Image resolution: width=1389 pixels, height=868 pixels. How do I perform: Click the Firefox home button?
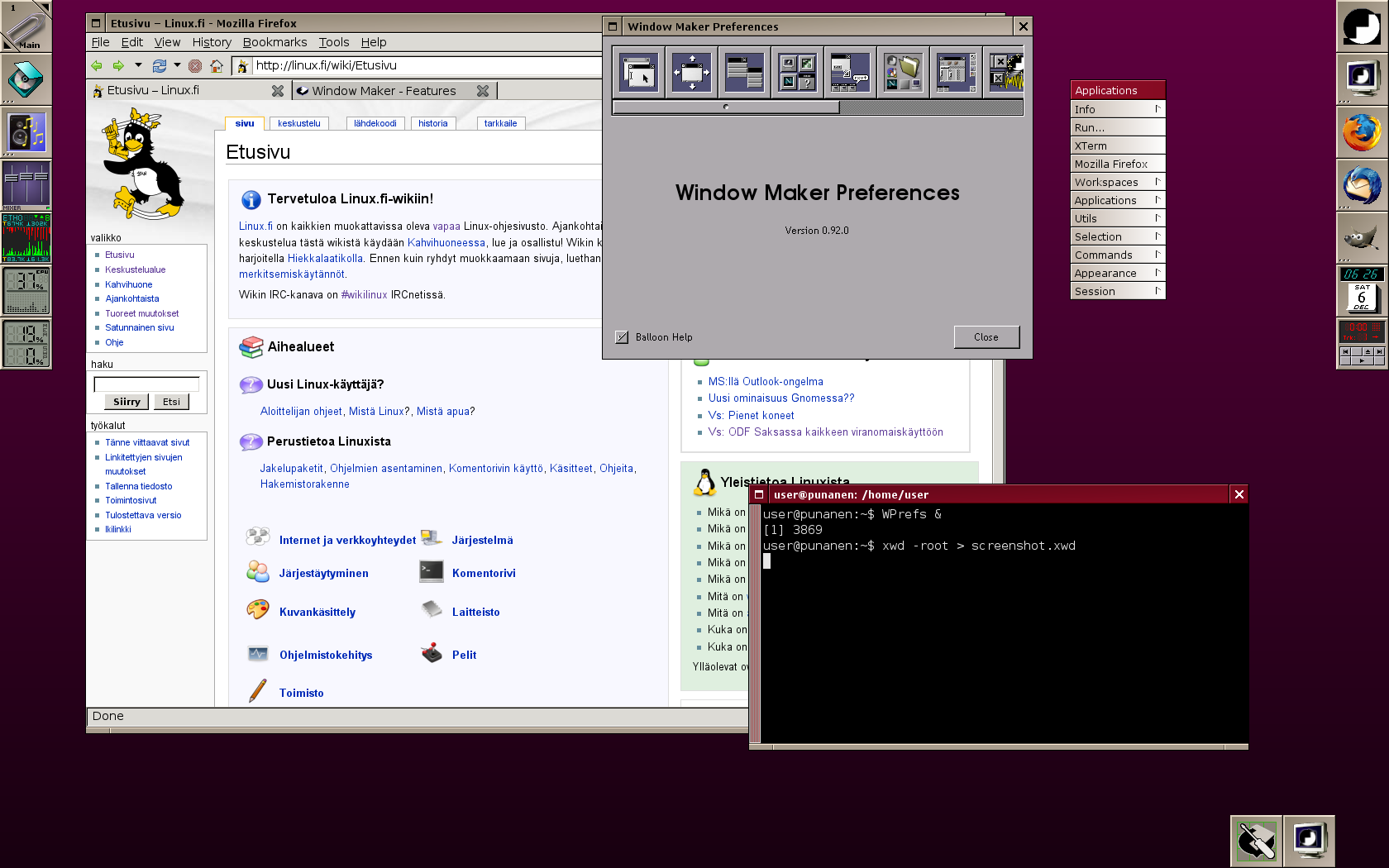(217, 66)
